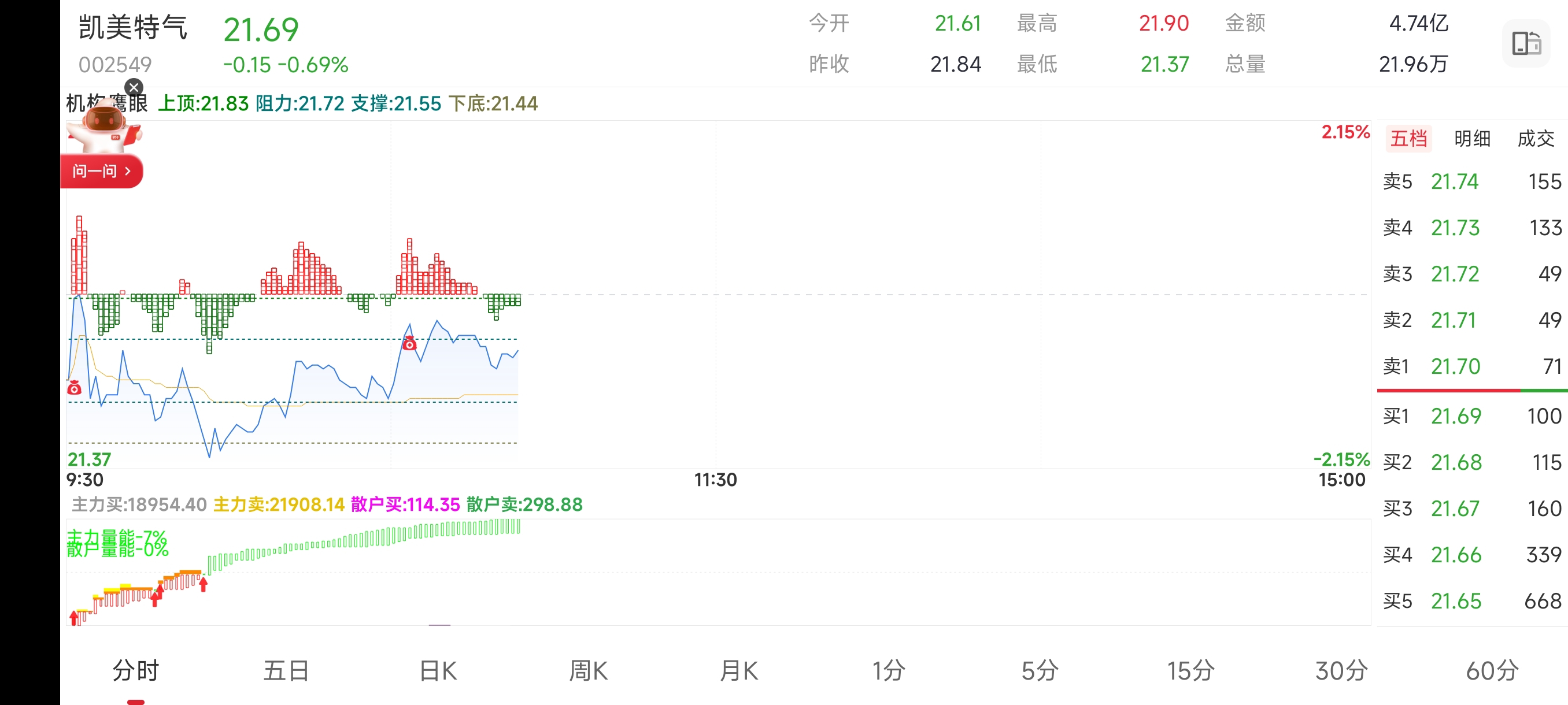This screenshot has width=1568, height=705.
Task: Tap the first red arrow in volume chart
Action: 74,617
